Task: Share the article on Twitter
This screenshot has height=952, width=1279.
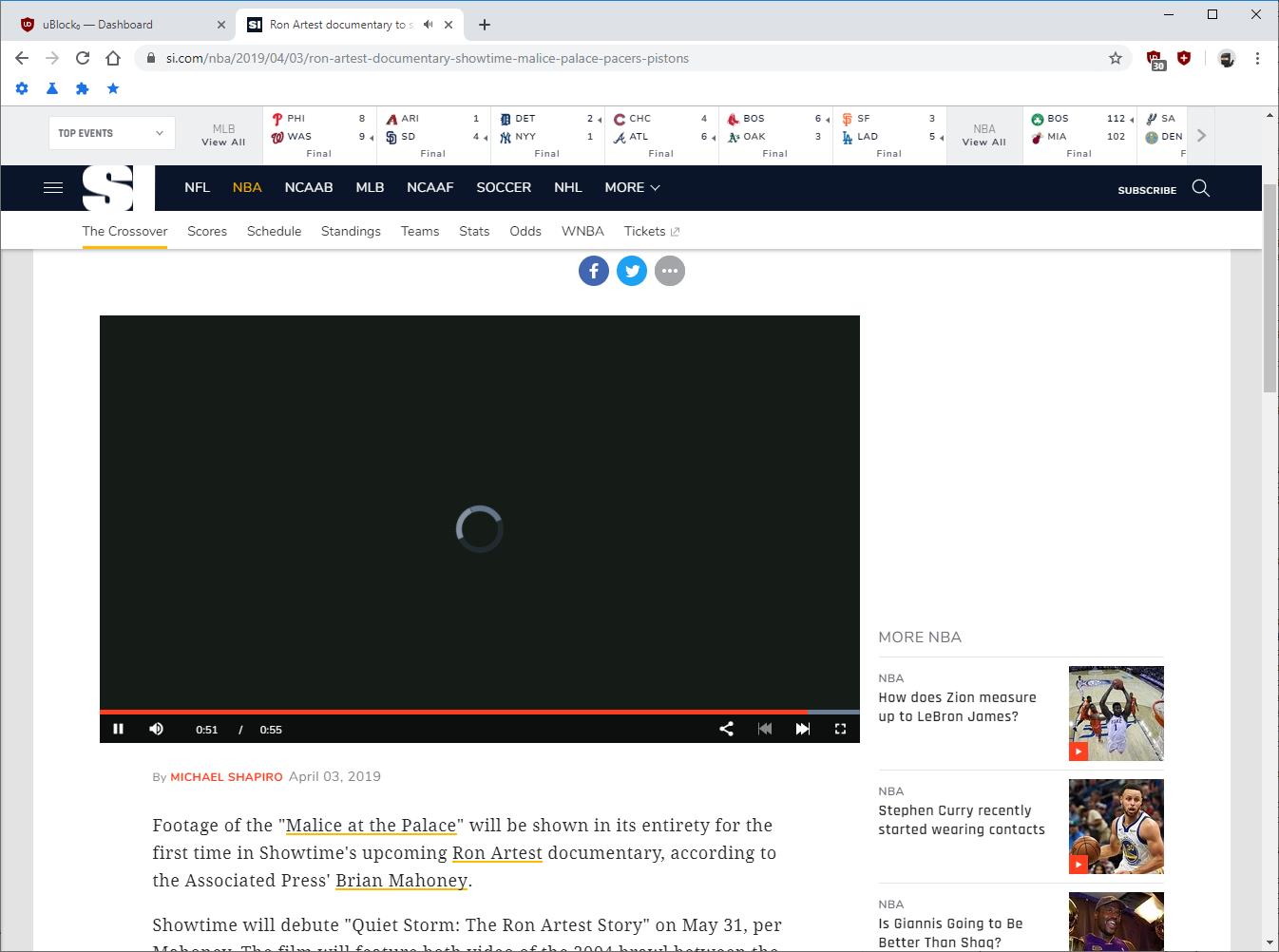Action: [x=632, y=271]
